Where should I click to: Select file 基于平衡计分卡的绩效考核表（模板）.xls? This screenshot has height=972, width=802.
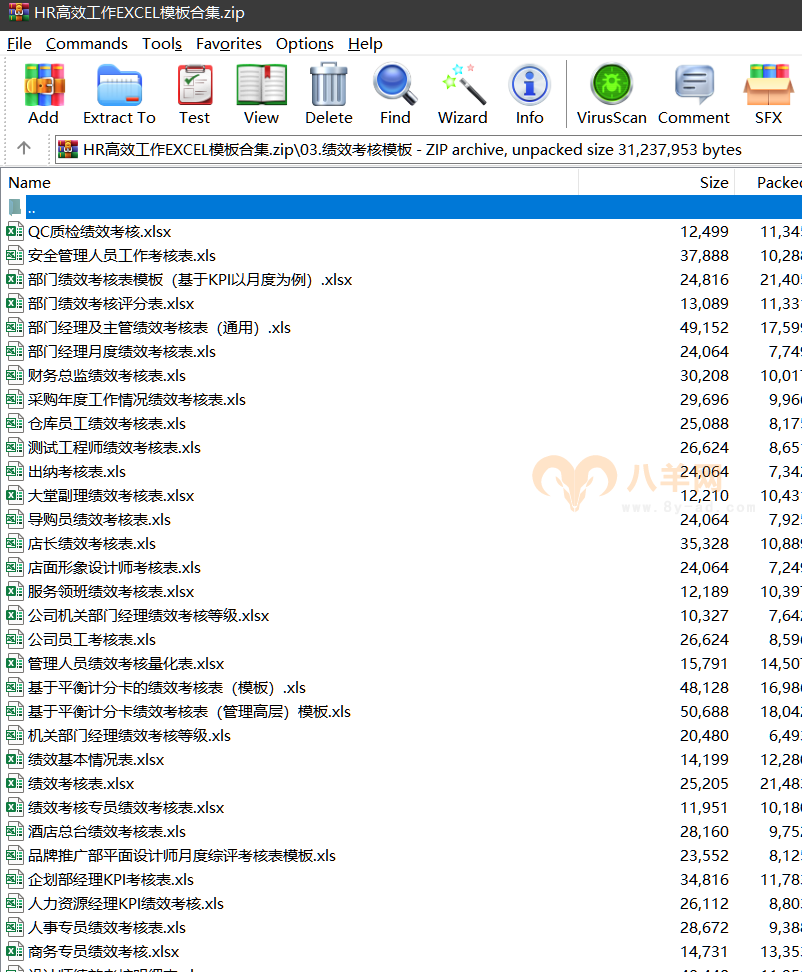167,687
